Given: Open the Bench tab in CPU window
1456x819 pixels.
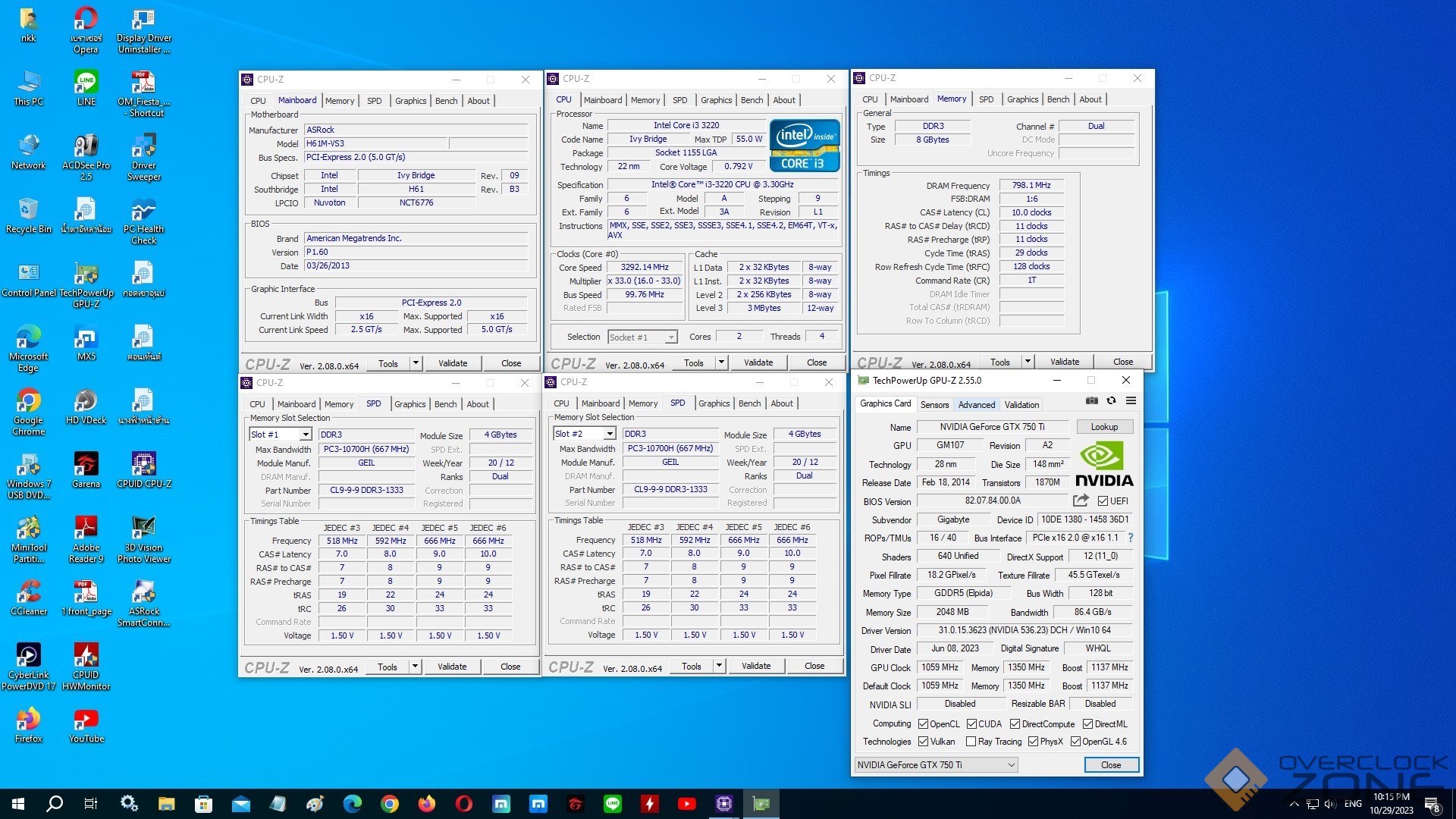Looking at the screenshot, I should coord(752,100).
